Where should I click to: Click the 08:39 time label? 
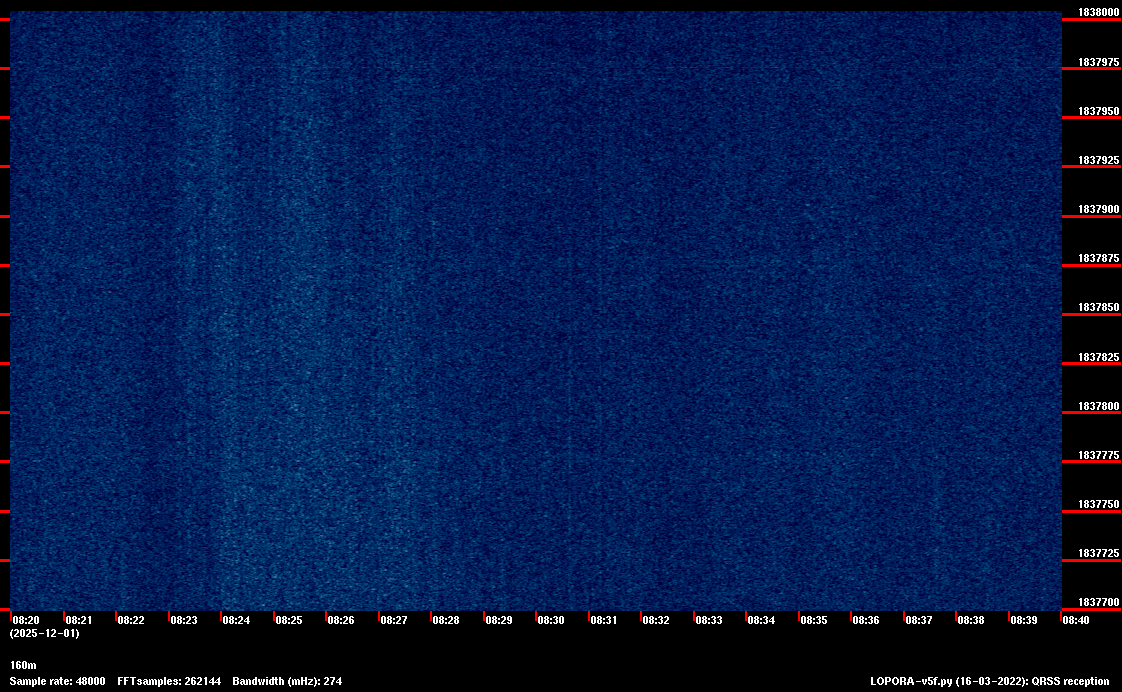click(x=1024, y=620)
